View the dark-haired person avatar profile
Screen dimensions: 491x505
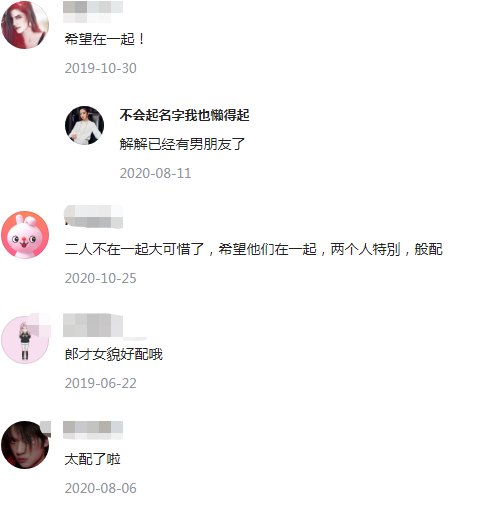pos(25,445)
